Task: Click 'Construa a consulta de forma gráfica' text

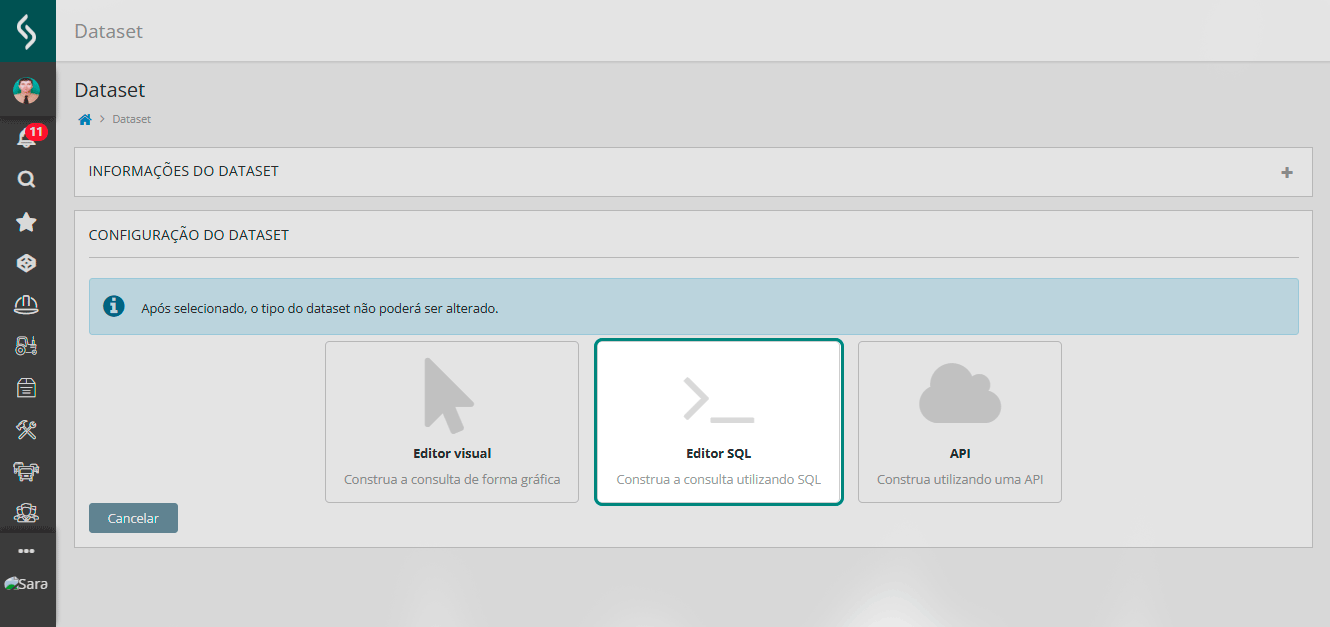Action: click(452, 479)
